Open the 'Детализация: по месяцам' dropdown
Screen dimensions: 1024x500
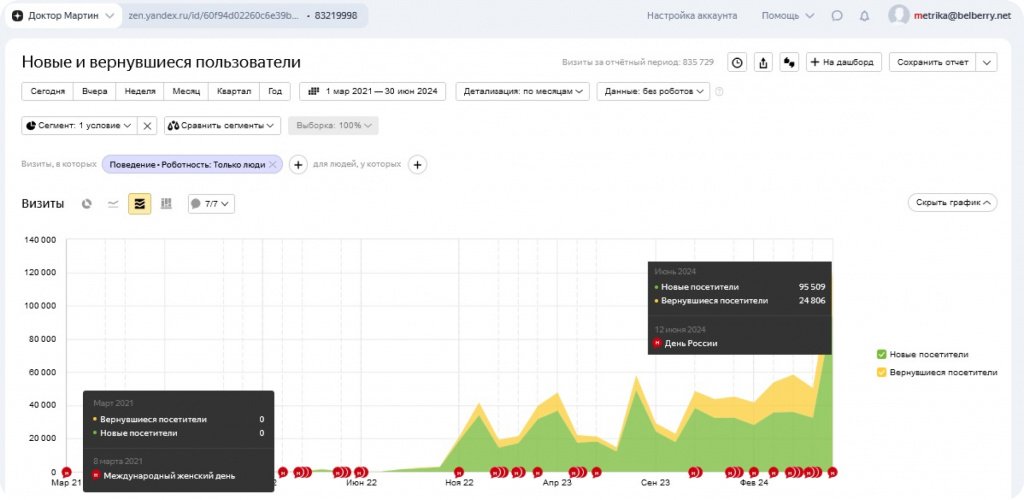coord(523,91)
